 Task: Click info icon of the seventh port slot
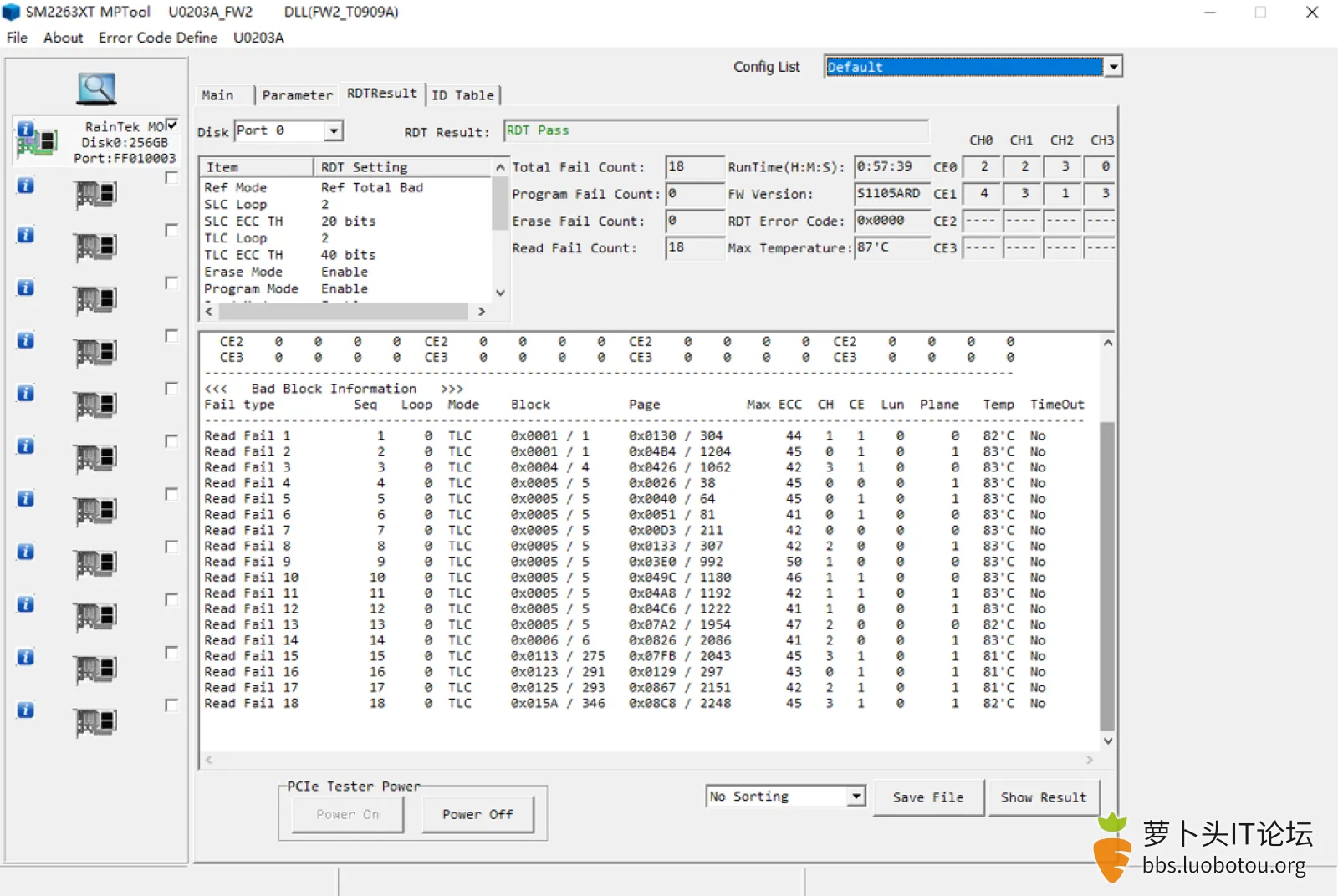click(26, 445)
